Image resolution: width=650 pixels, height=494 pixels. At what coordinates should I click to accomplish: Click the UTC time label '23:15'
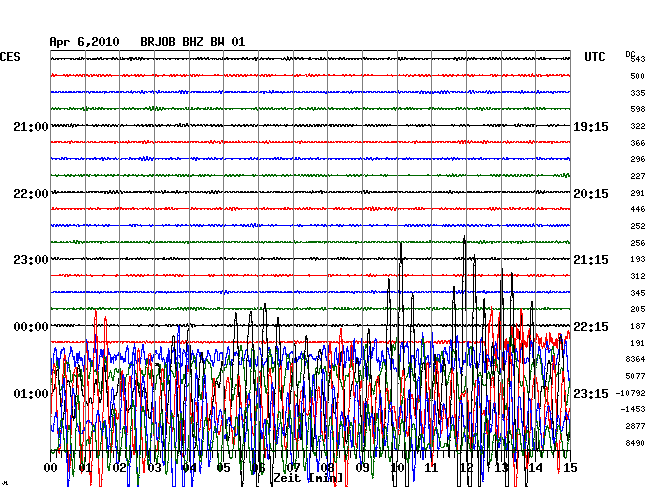pyautogui.click(x=591, y=393)
